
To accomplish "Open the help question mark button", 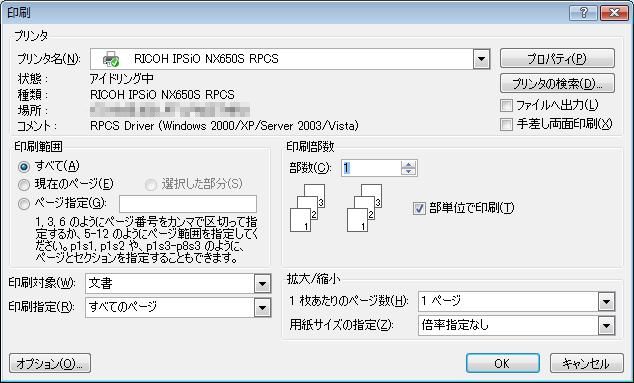I will (x=583, y=13).
